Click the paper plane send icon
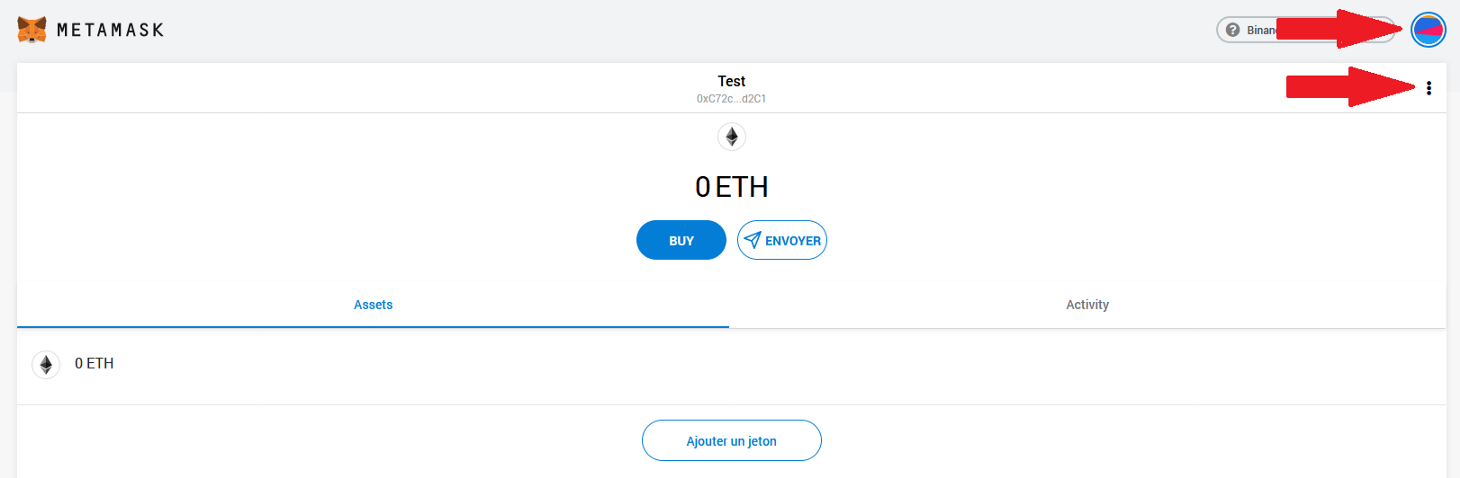Screen dimensions: 1460x478 [753, 240]
